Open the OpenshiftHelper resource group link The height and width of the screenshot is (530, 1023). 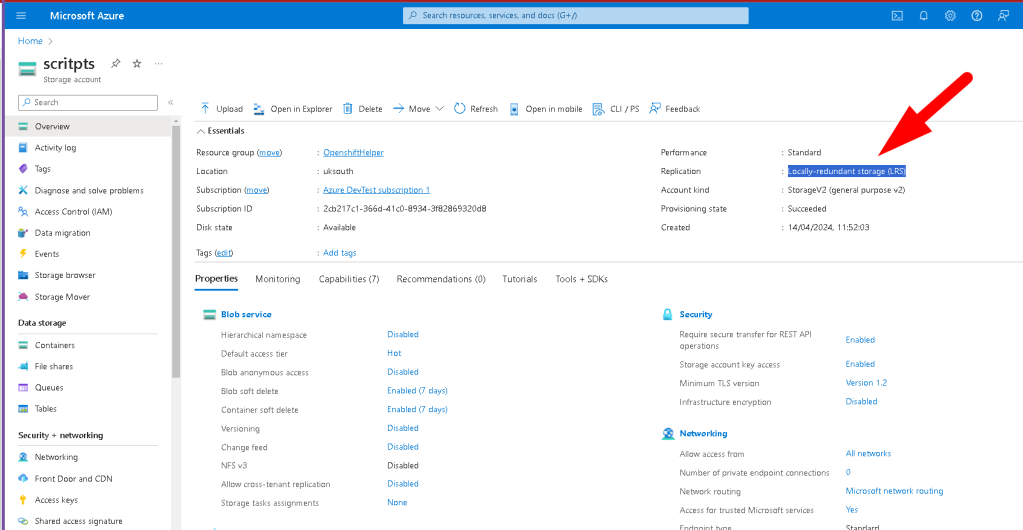tap(354, 152)
